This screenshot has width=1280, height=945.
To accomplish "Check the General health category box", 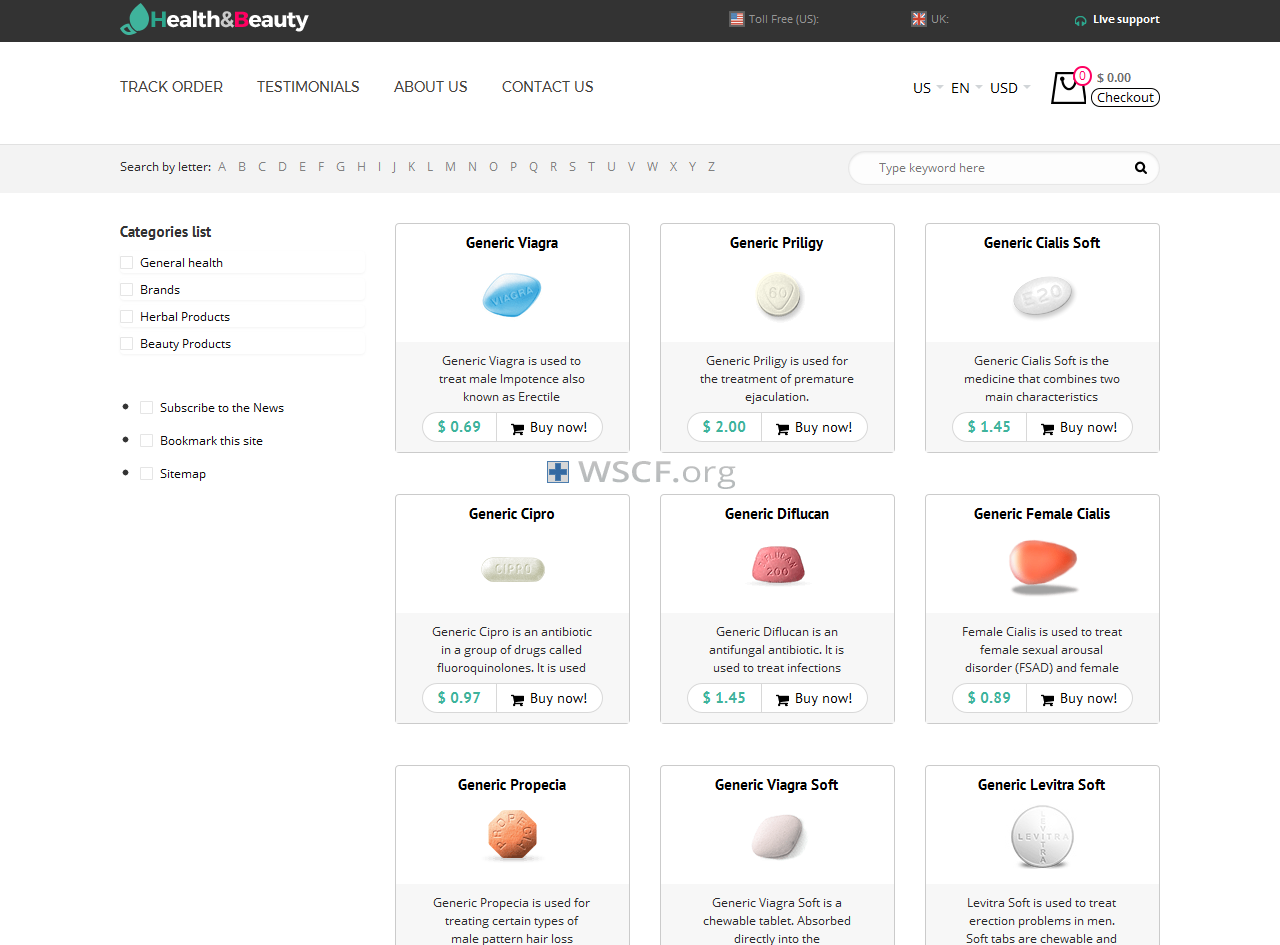I will [126, 263].
